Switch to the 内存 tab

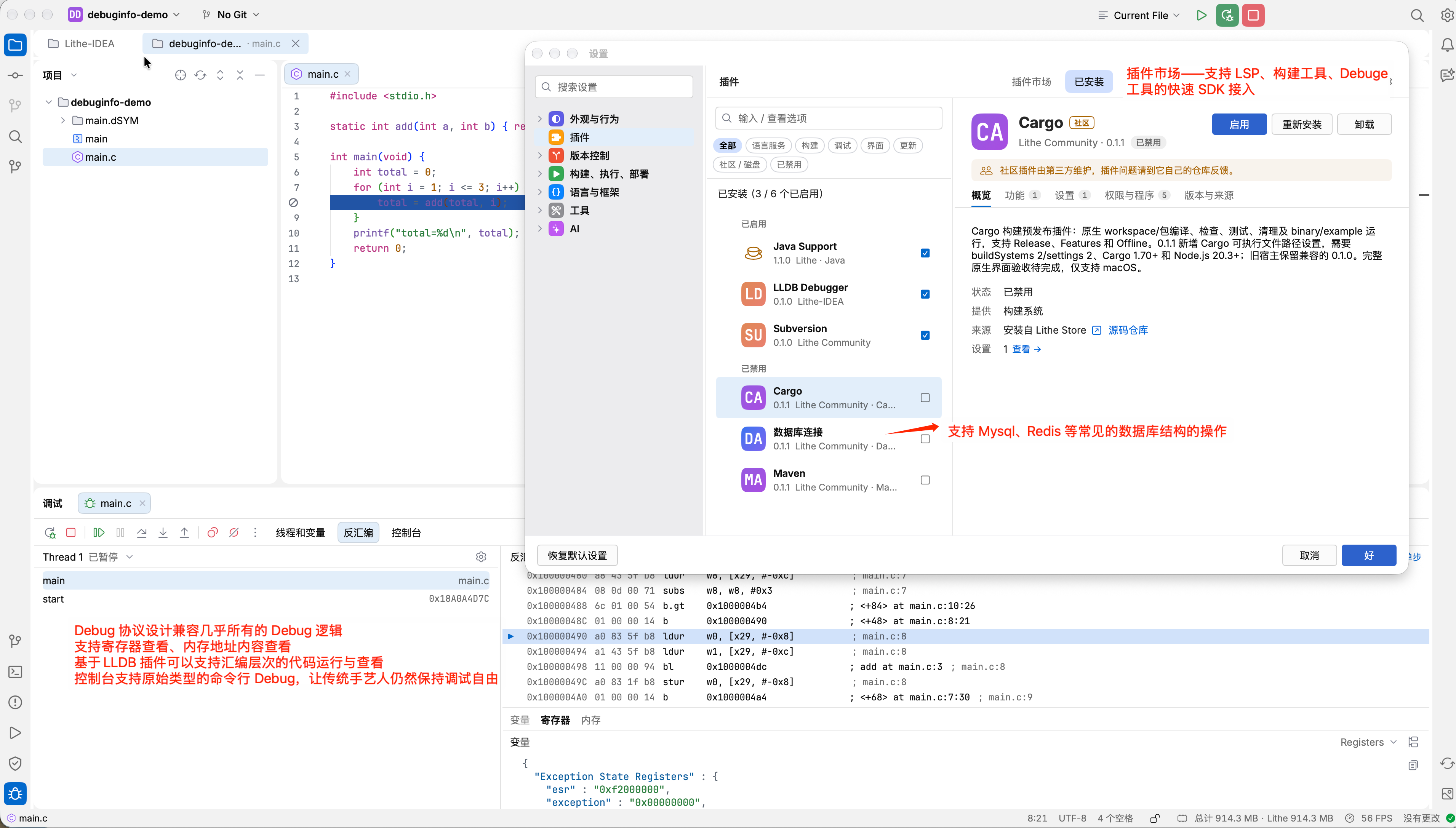590,720
